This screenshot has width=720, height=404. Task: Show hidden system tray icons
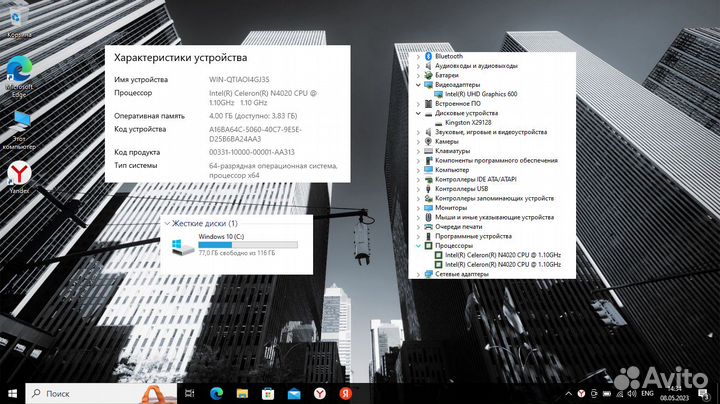pos(568,393)
